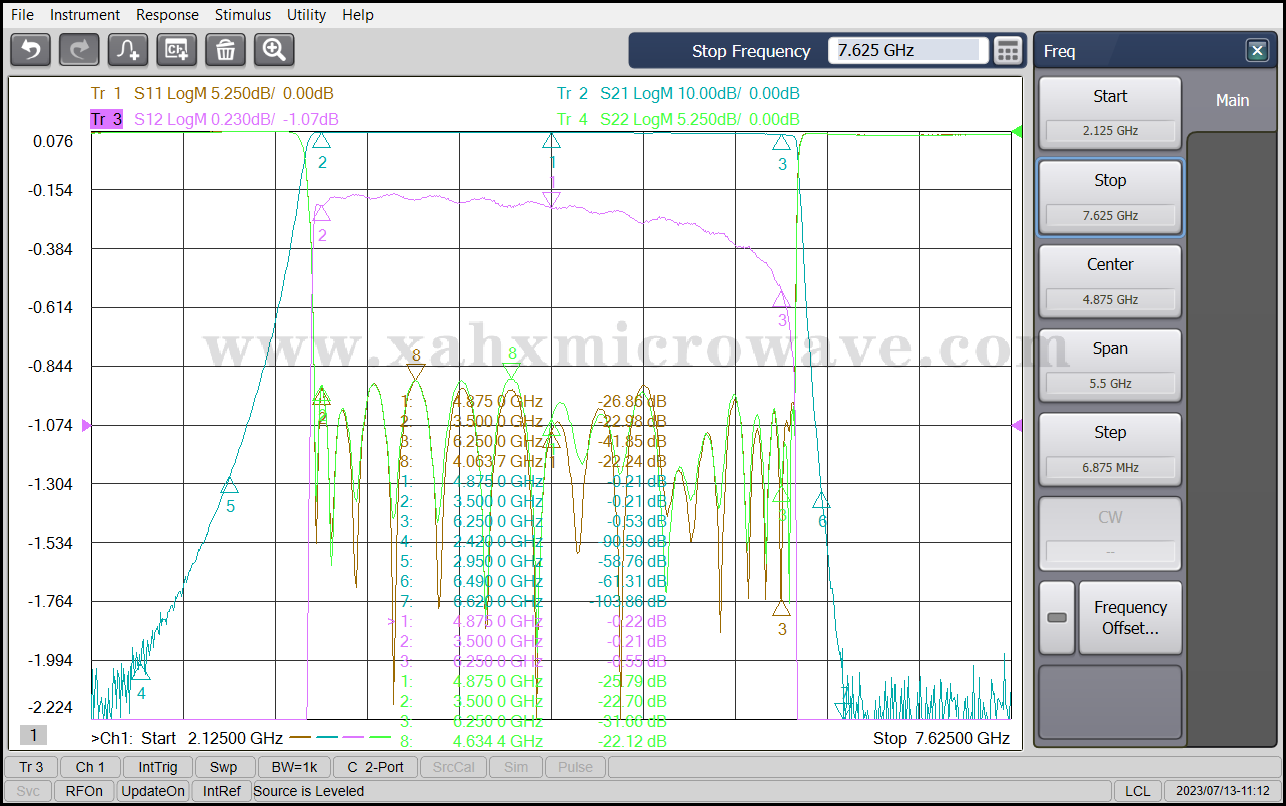Open the File menu
The height and width of the screenshot is (806, 1286).
point(22,15)
